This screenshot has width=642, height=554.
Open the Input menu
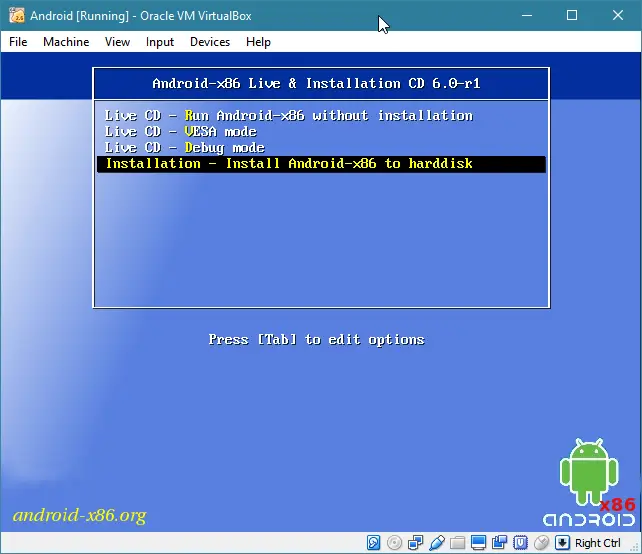point(160,42)
